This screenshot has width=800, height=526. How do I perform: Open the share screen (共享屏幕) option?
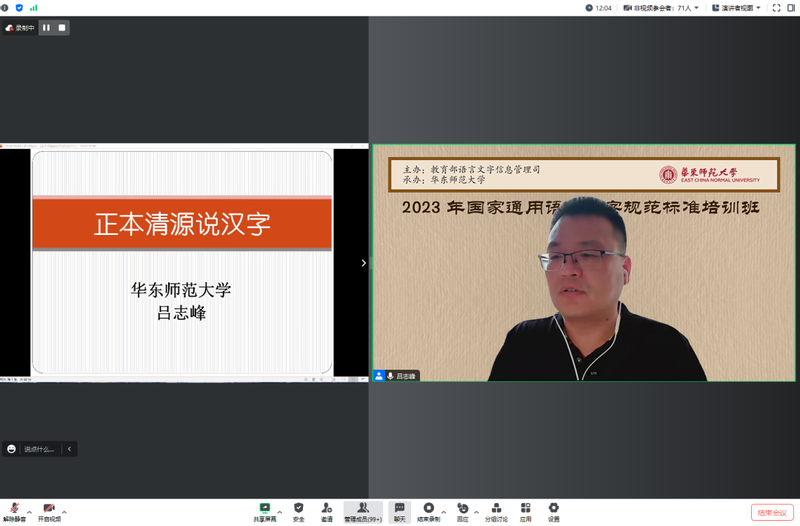(x=265, y=510)
